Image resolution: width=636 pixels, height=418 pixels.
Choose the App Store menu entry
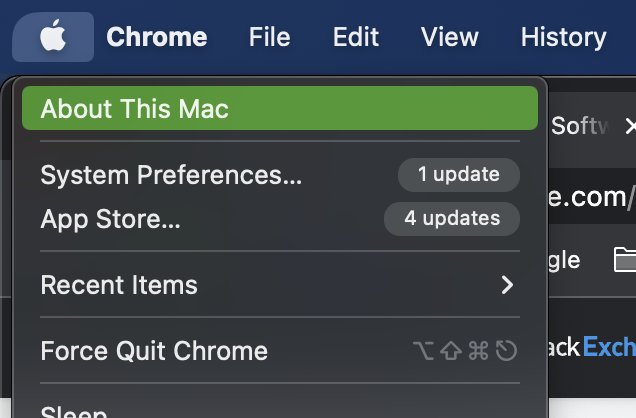pyautogui.click(x=111, y=219)
